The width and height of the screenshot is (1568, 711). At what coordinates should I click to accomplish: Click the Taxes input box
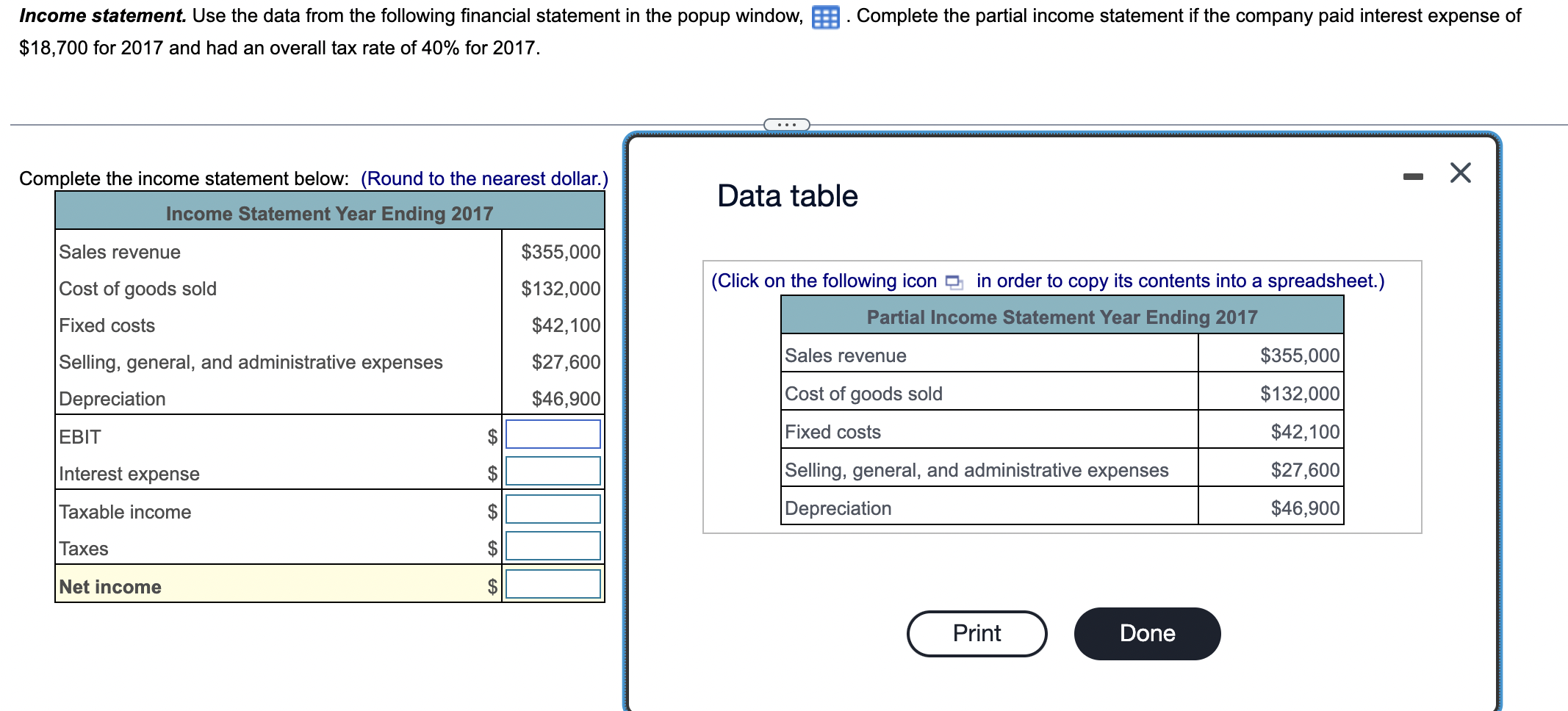pos(551,547)
